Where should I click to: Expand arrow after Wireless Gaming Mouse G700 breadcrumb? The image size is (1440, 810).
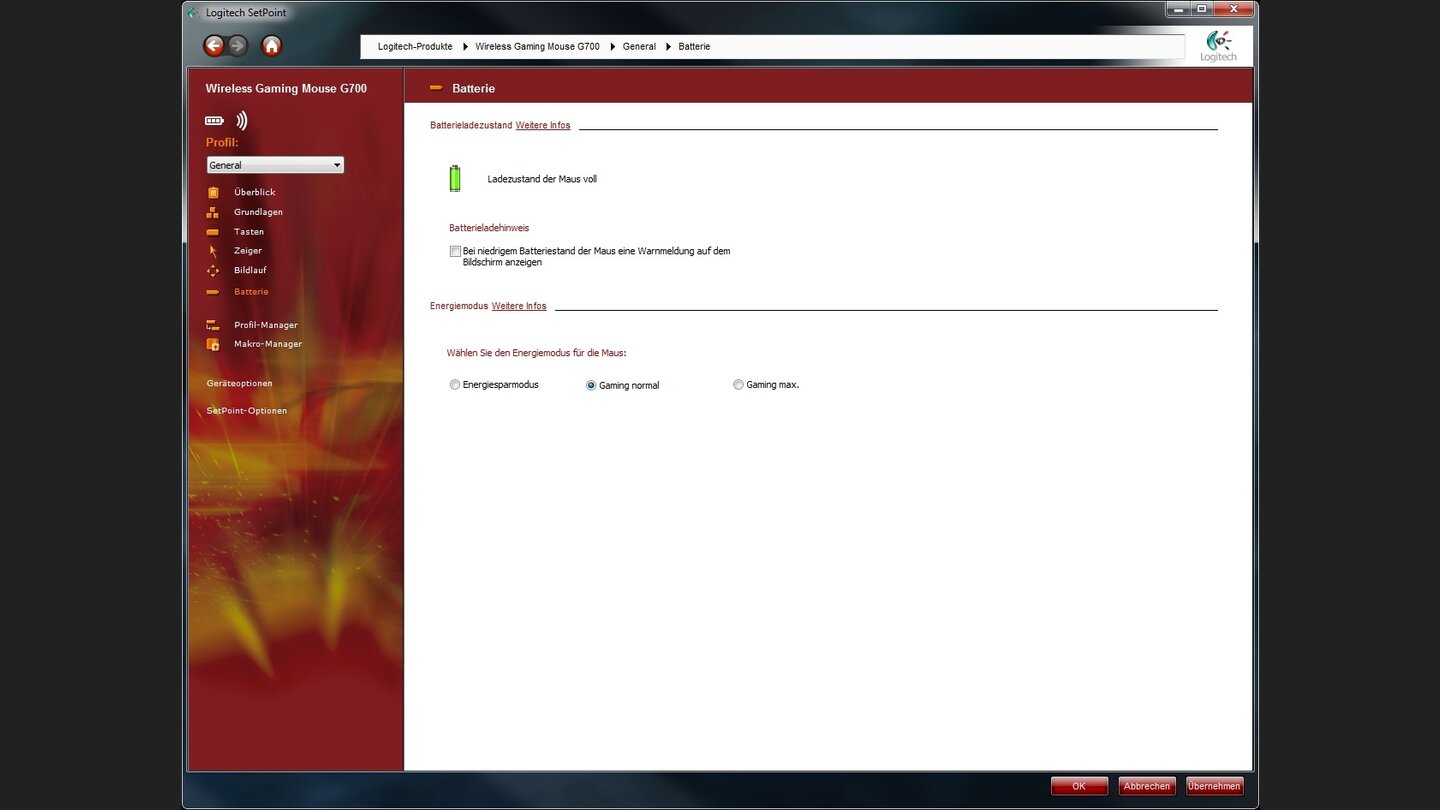612,47
